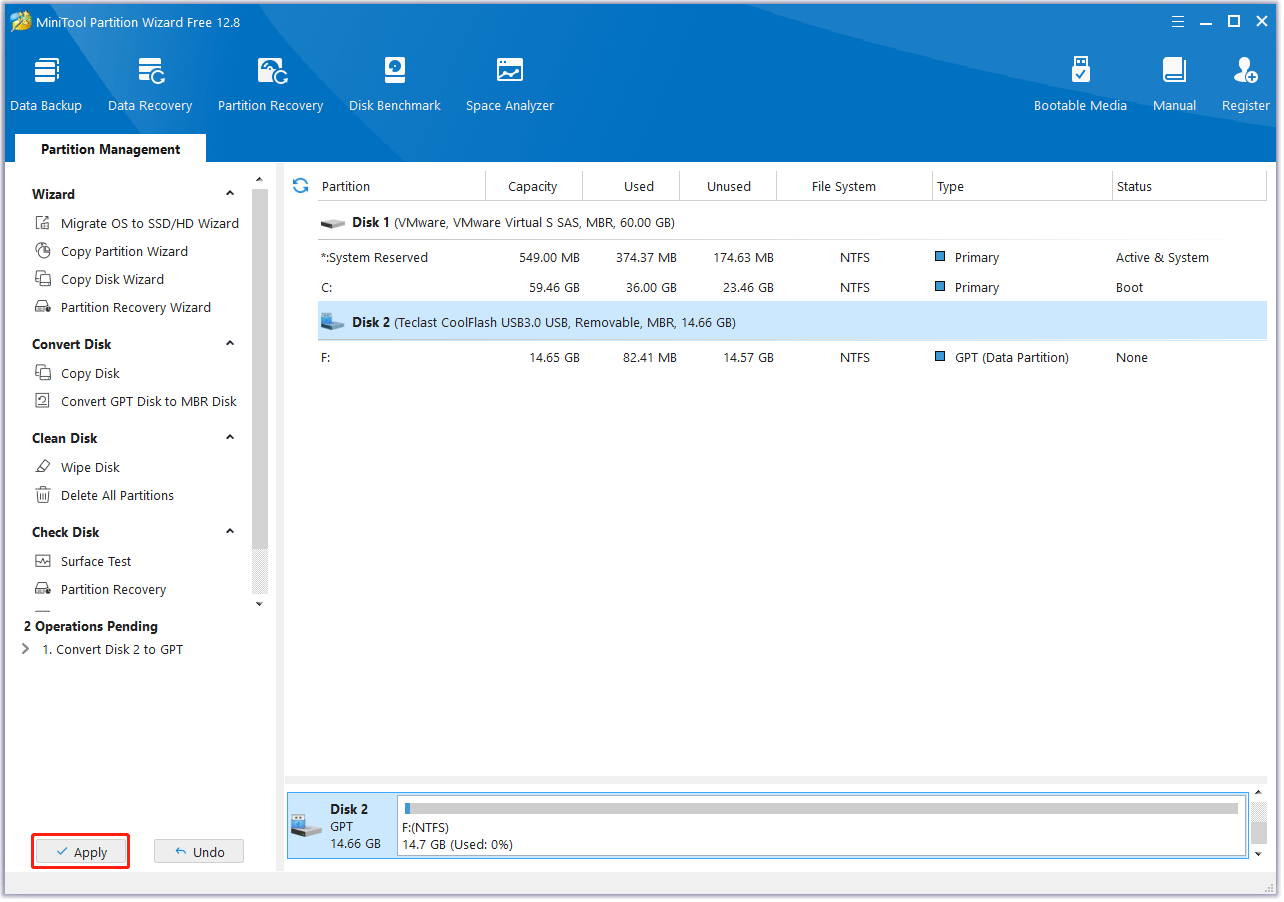Select Disk 2 Teclast CoolFlash row
The width and height of the screenshot is (1284, 902).
[x=792, y=322]
